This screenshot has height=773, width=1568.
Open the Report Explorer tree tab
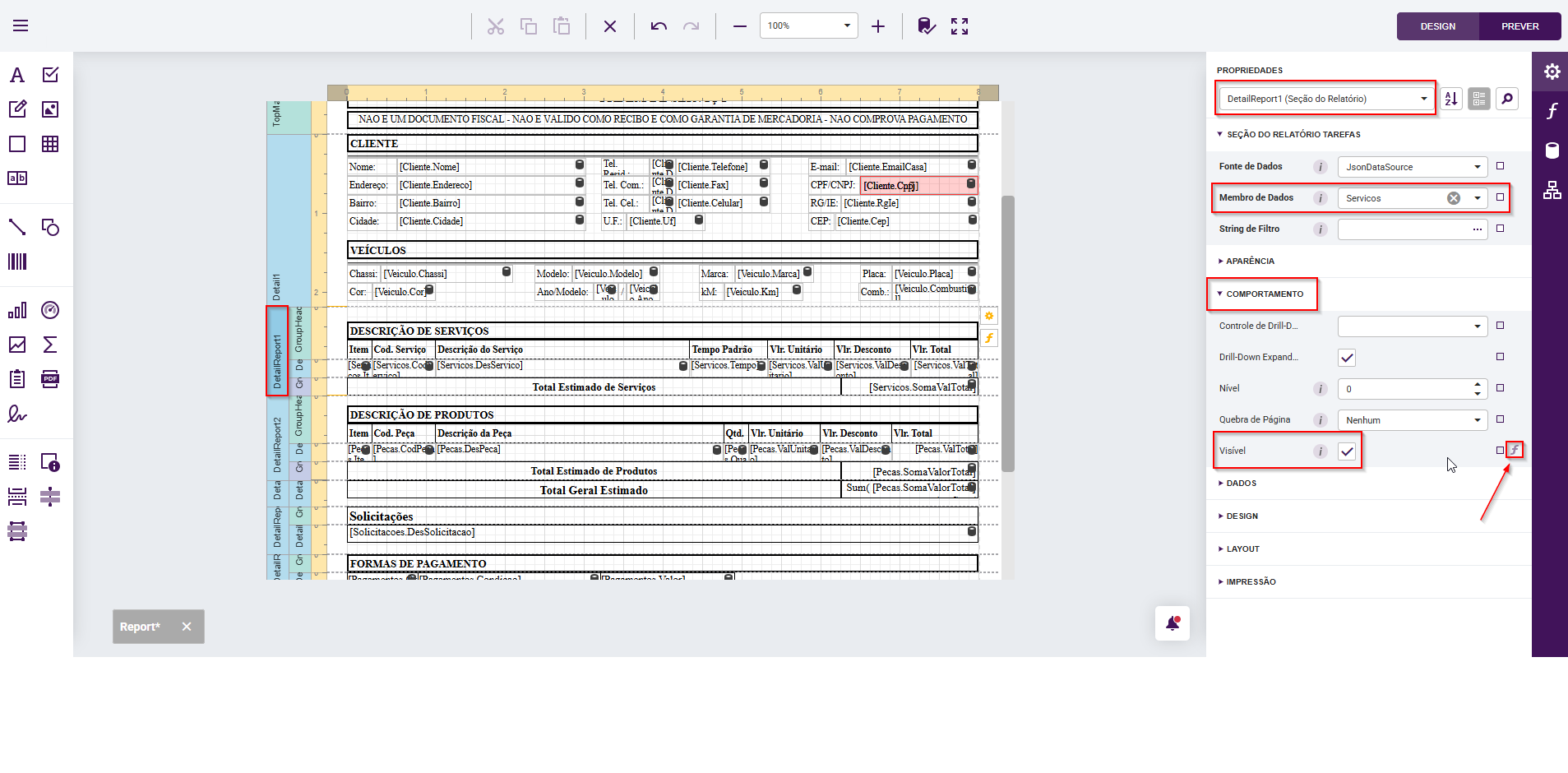point(1552,190)
